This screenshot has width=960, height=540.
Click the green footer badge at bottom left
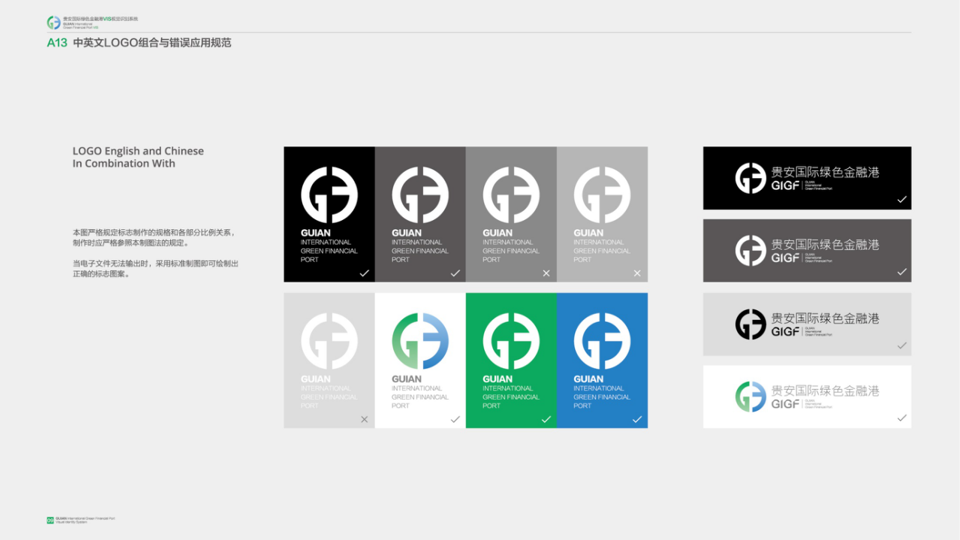pyautogui.click(x=50, y=520)
